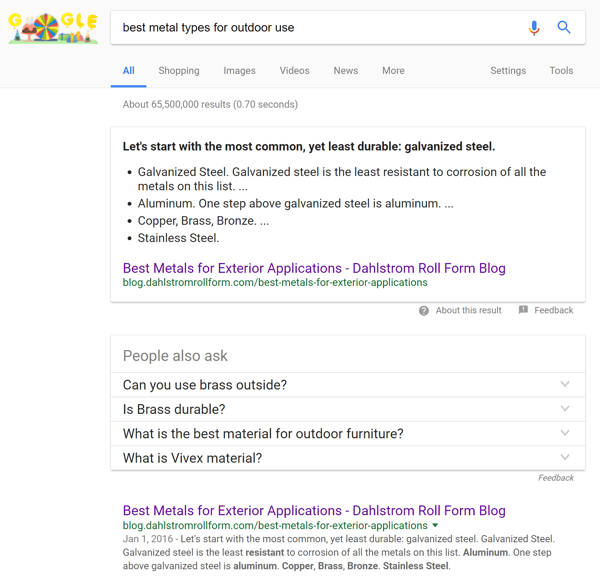Switch to the Shopping tab

179,71
